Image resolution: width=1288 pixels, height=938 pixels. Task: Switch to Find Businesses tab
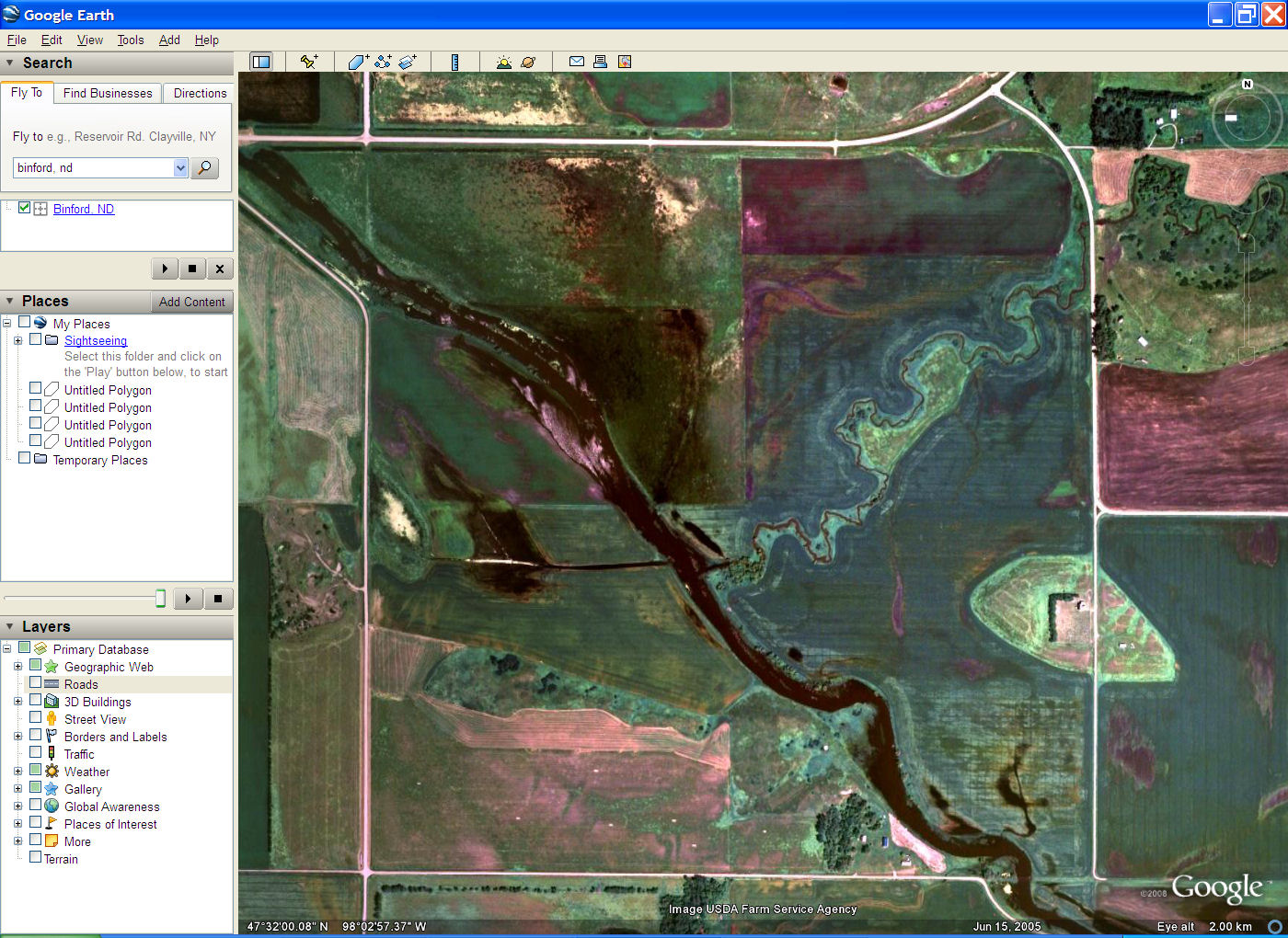108,93
